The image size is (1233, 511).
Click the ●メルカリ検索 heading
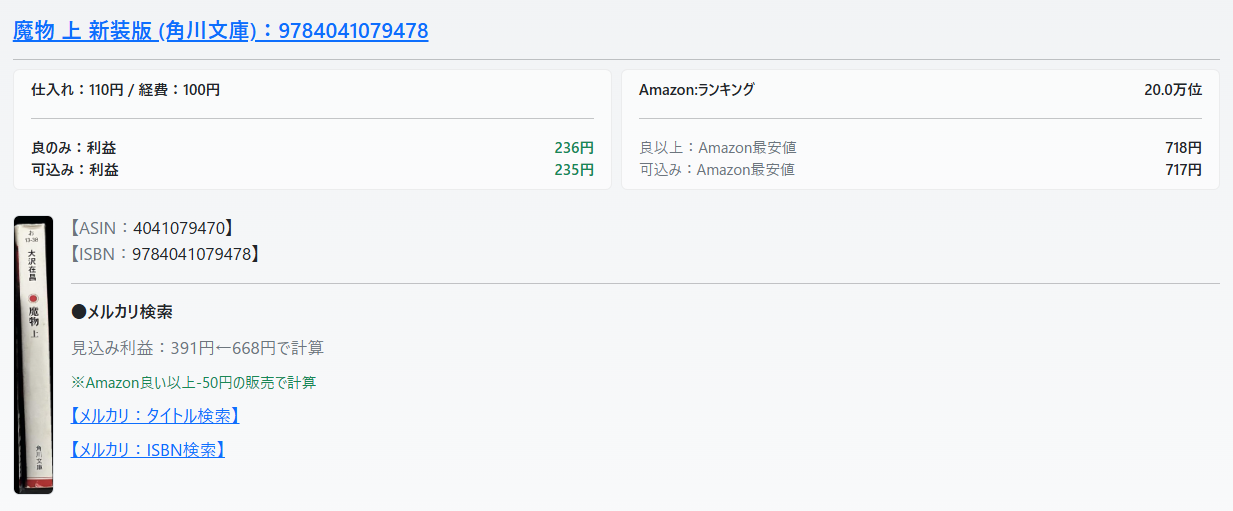click(x=122, y=312)
